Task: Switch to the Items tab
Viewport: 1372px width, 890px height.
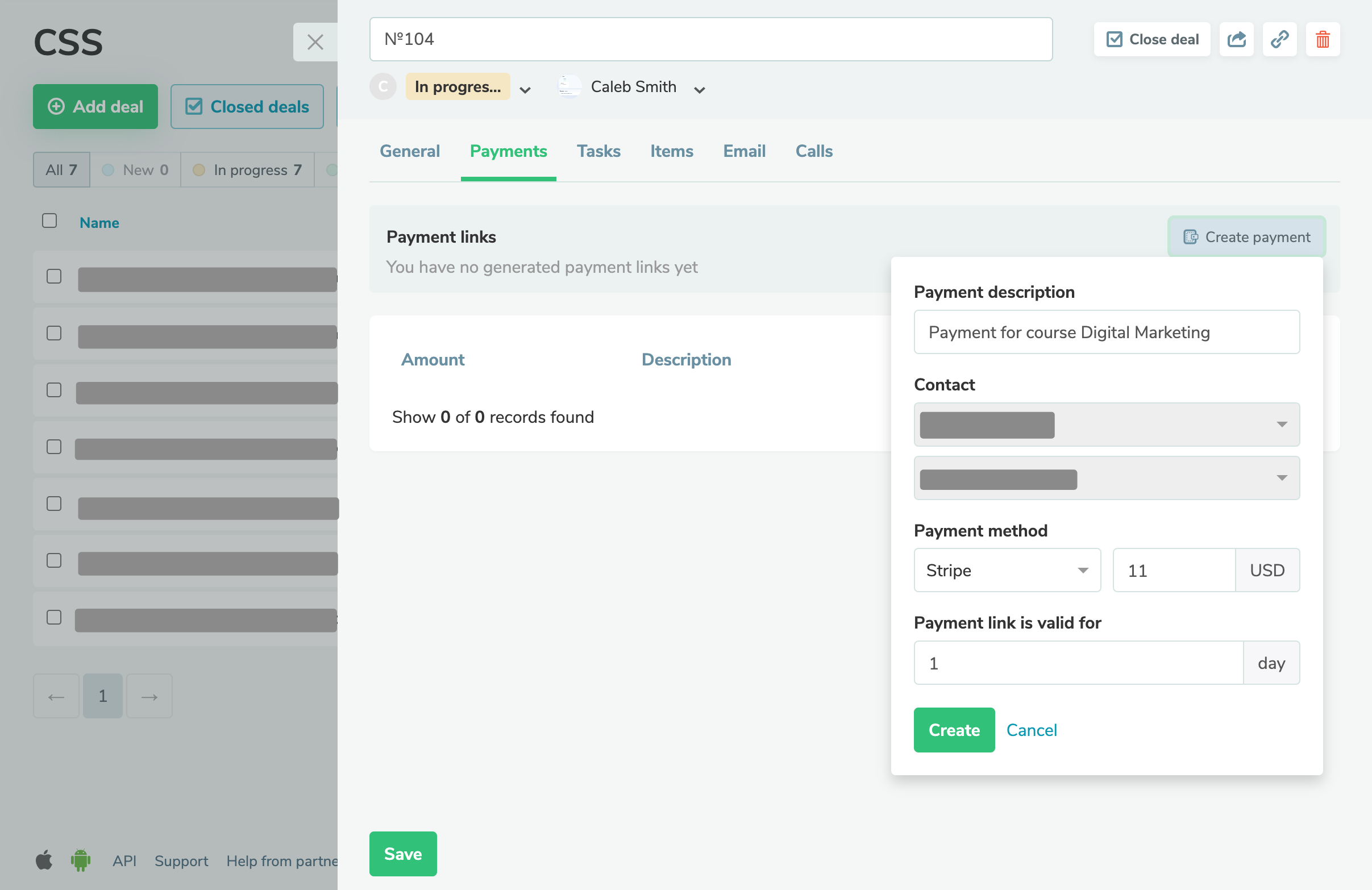Action: [x=672, y=151]
